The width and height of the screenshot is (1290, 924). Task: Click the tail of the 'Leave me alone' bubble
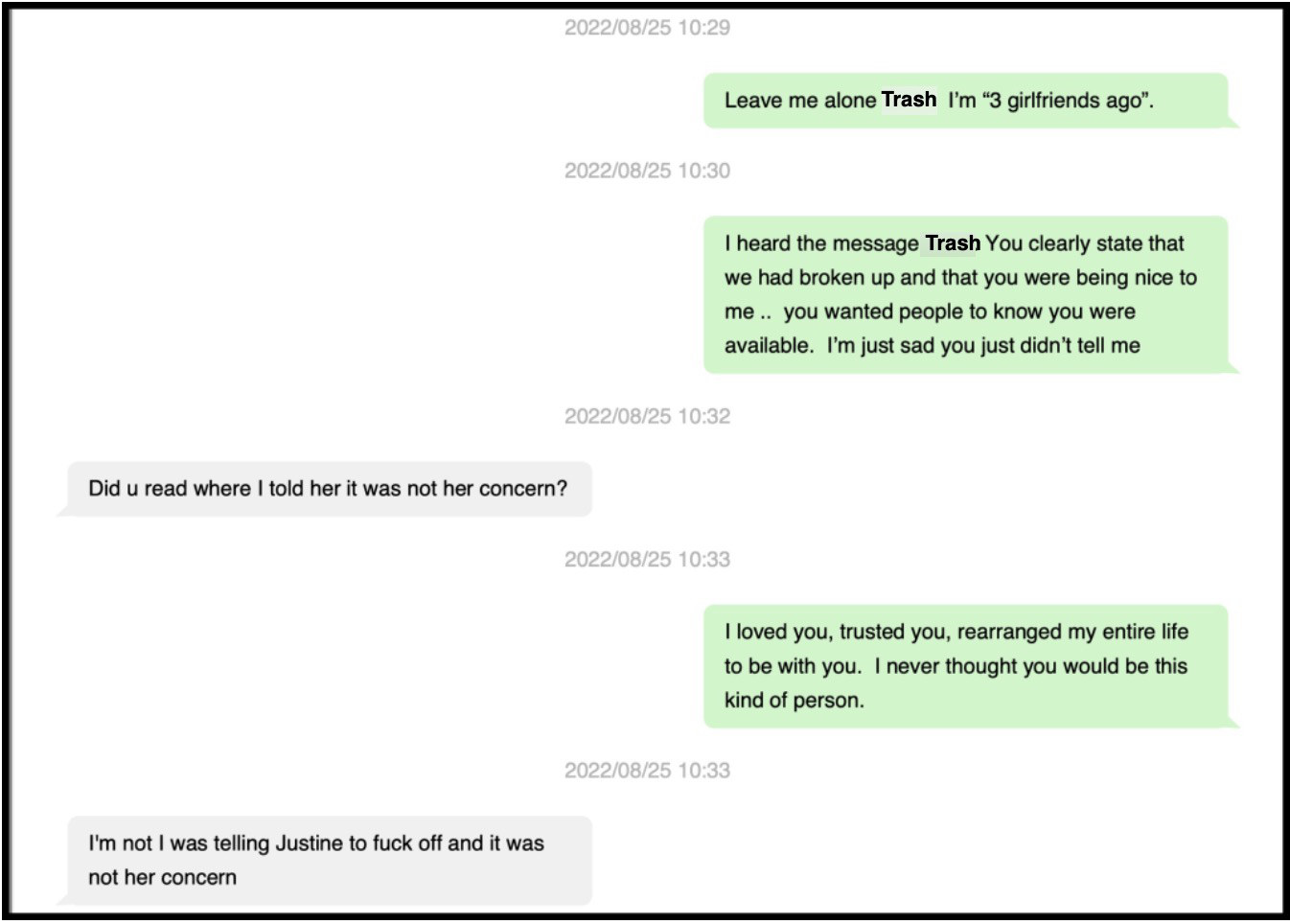coord(1233,122)
